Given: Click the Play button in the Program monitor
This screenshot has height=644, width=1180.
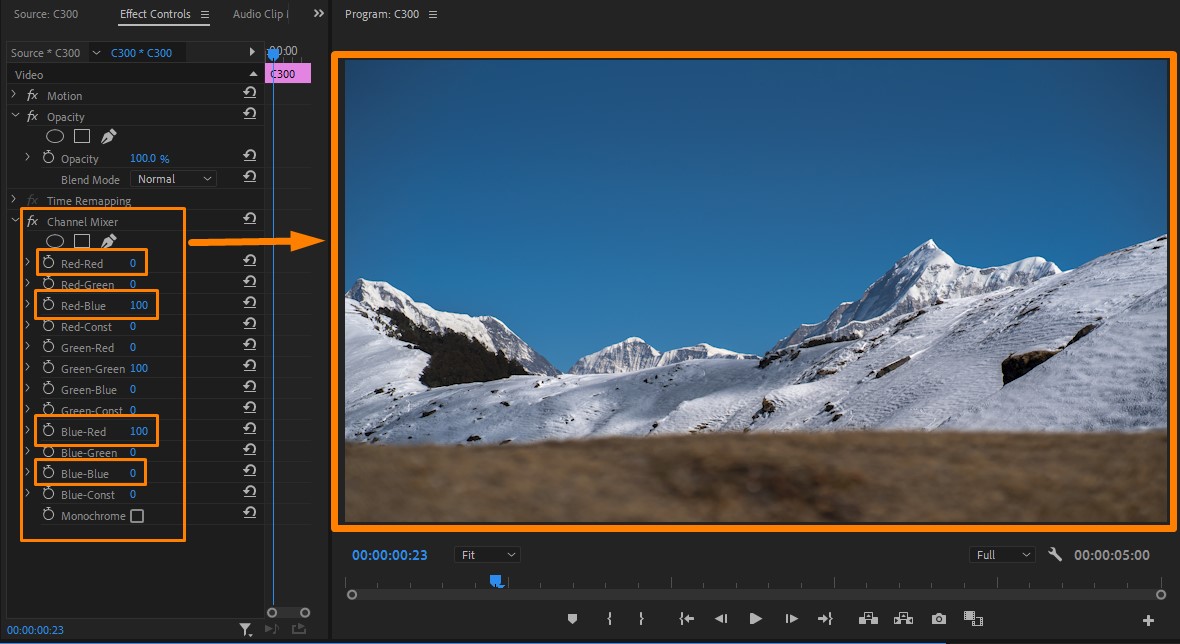Looking at the screenshot, I should click(756, 618).
